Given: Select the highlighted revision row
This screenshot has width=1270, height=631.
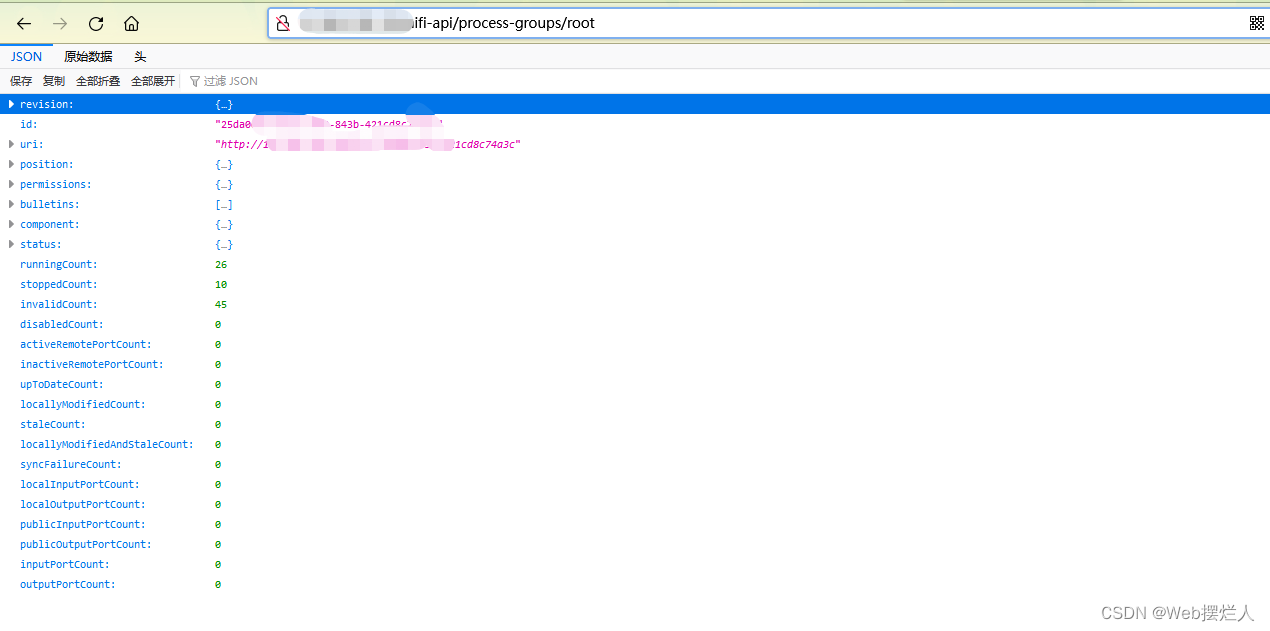Looking at the screenshot, I should (x=400, y=103).
